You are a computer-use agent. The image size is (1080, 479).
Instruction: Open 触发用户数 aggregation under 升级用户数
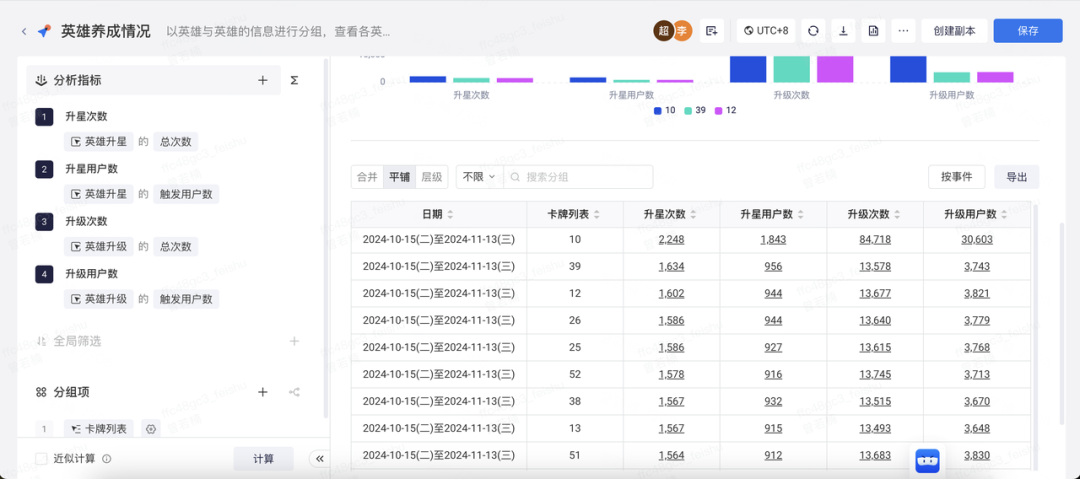(x=186, y=299)
